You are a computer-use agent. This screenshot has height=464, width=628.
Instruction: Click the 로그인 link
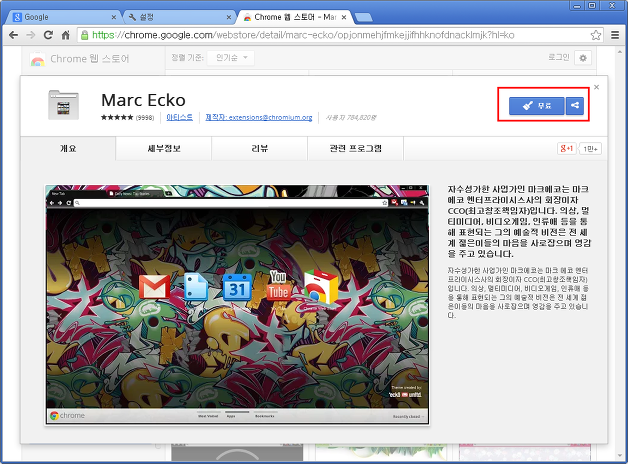[559, 57]
